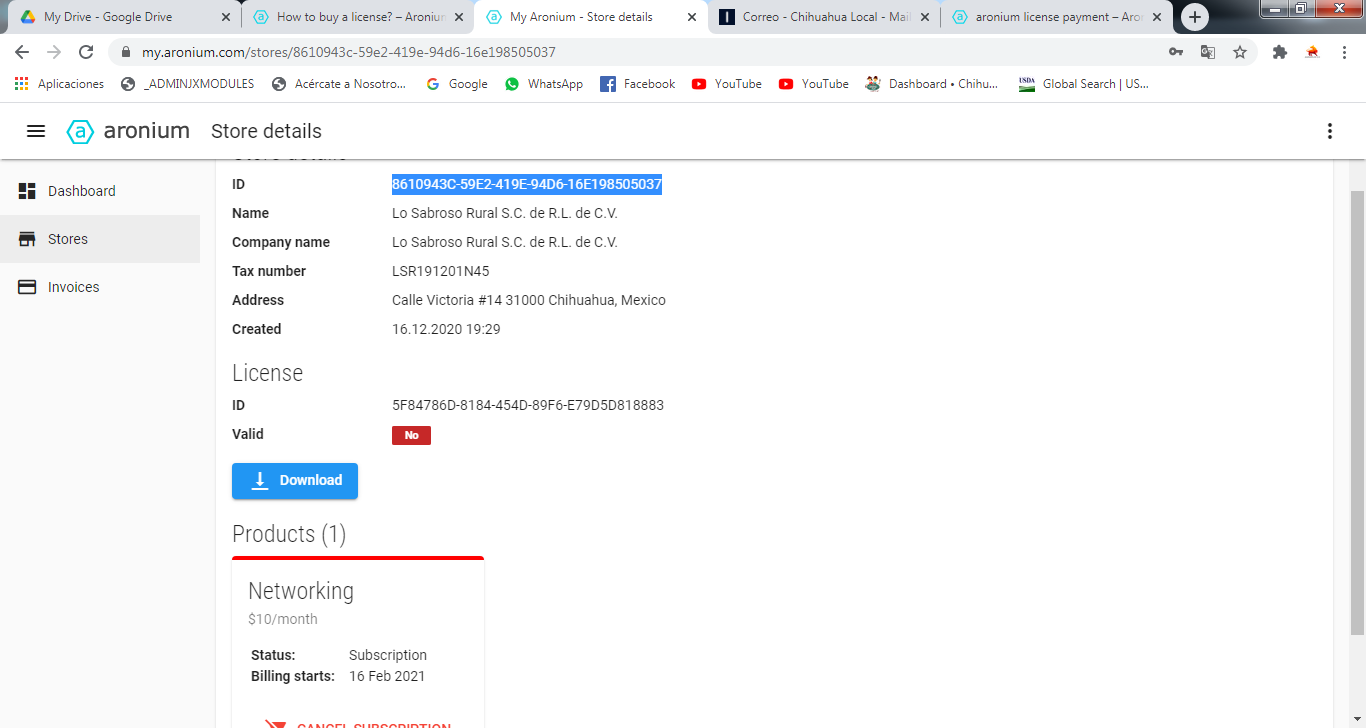The width and height of the screenshot is (1366, 728).
Task: Open Invoices from the sidebar
Action: point(73,287)
